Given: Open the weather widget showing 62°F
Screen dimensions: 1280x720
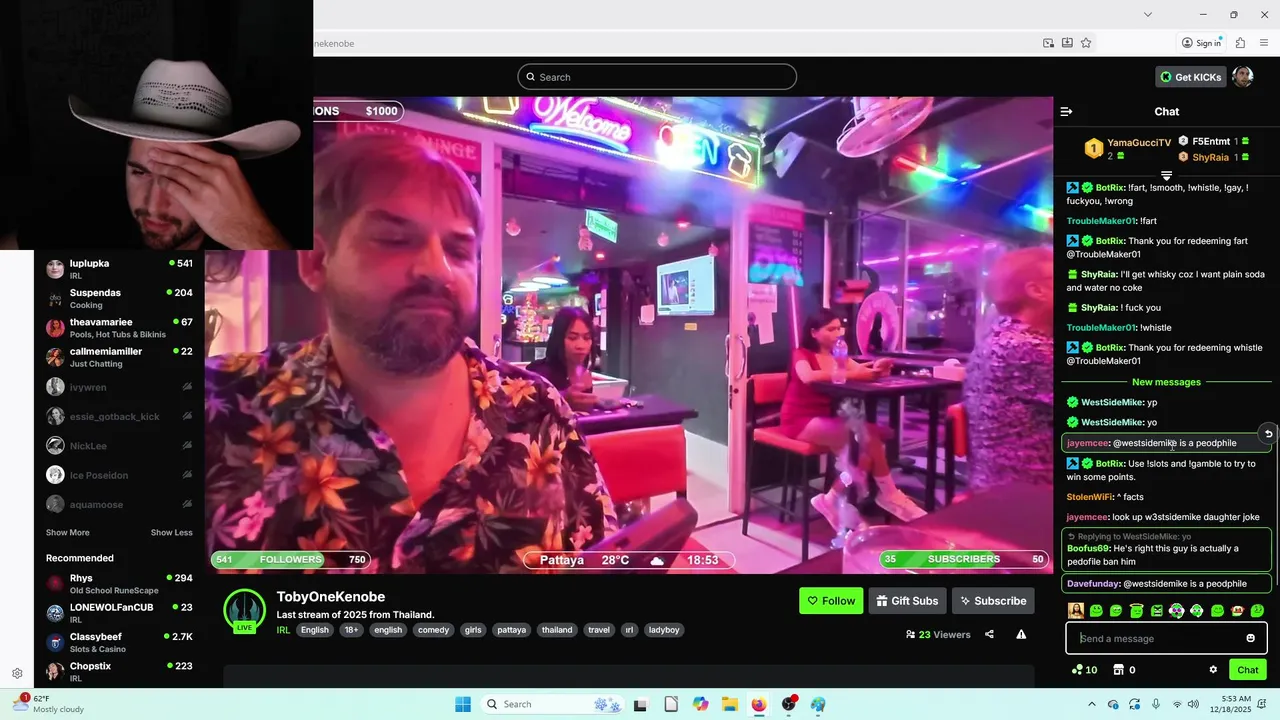Looking at the screenshot, I should click(47, 704).
